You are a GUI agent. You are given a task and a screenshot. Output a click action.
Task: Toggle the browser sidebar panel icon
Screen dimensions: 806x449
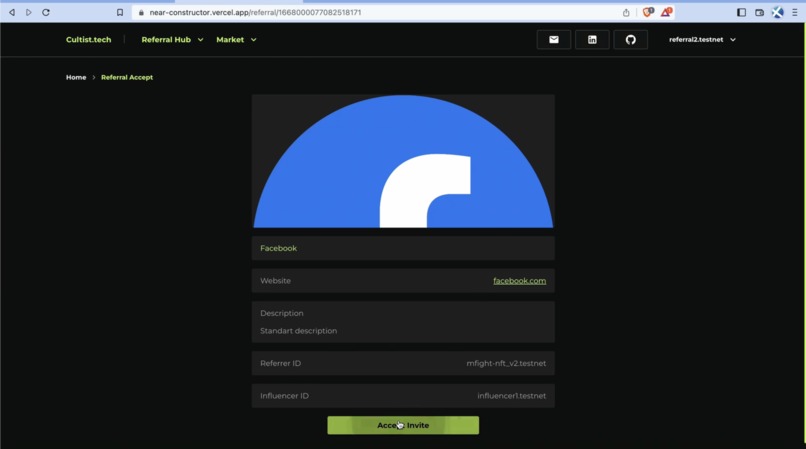tap(741, 12)
